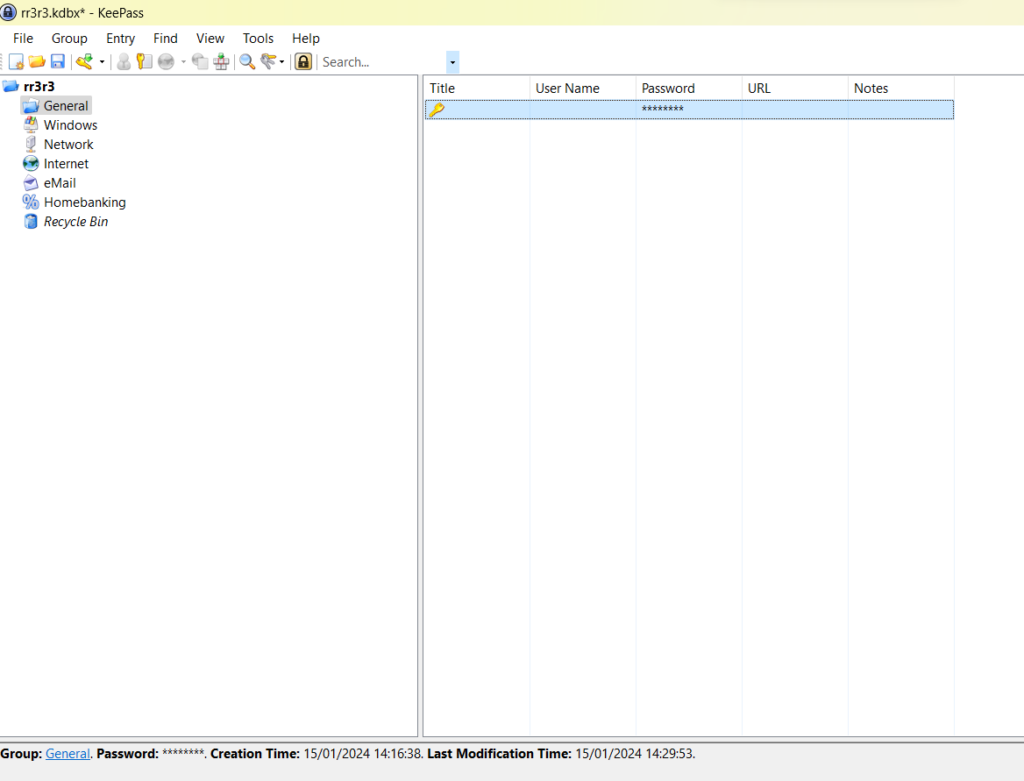
Task: Open the Tools menu
Action: coord(258,38)
